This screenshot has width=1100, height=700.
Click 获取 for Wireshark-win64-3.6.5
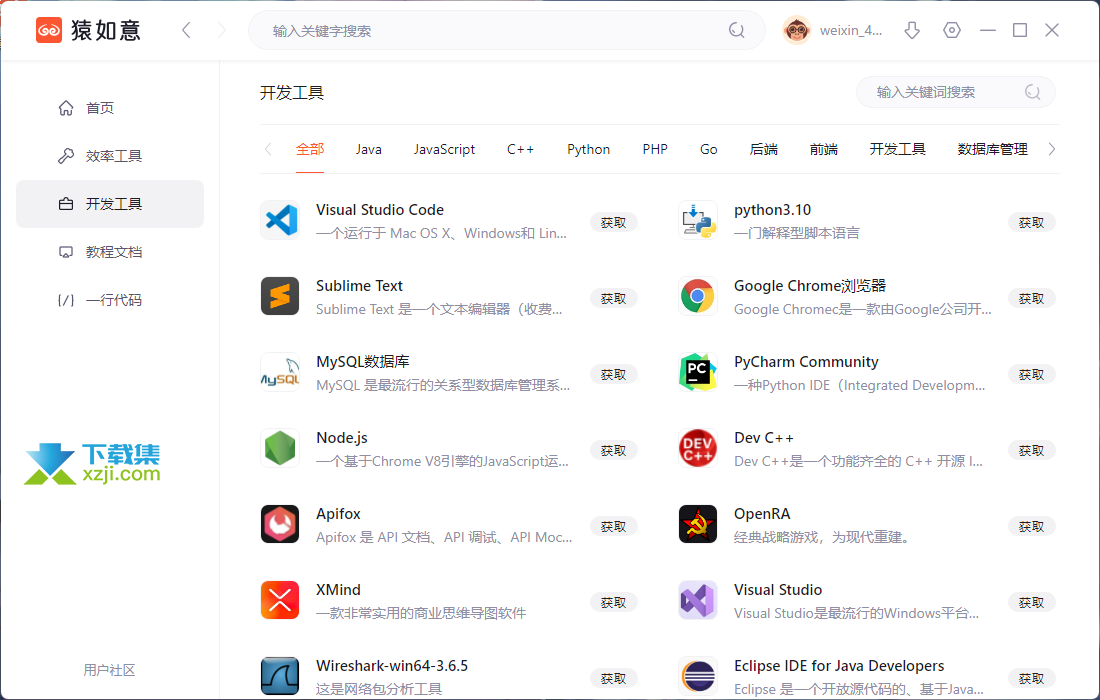pyautogui.click(x=613, y=678)
